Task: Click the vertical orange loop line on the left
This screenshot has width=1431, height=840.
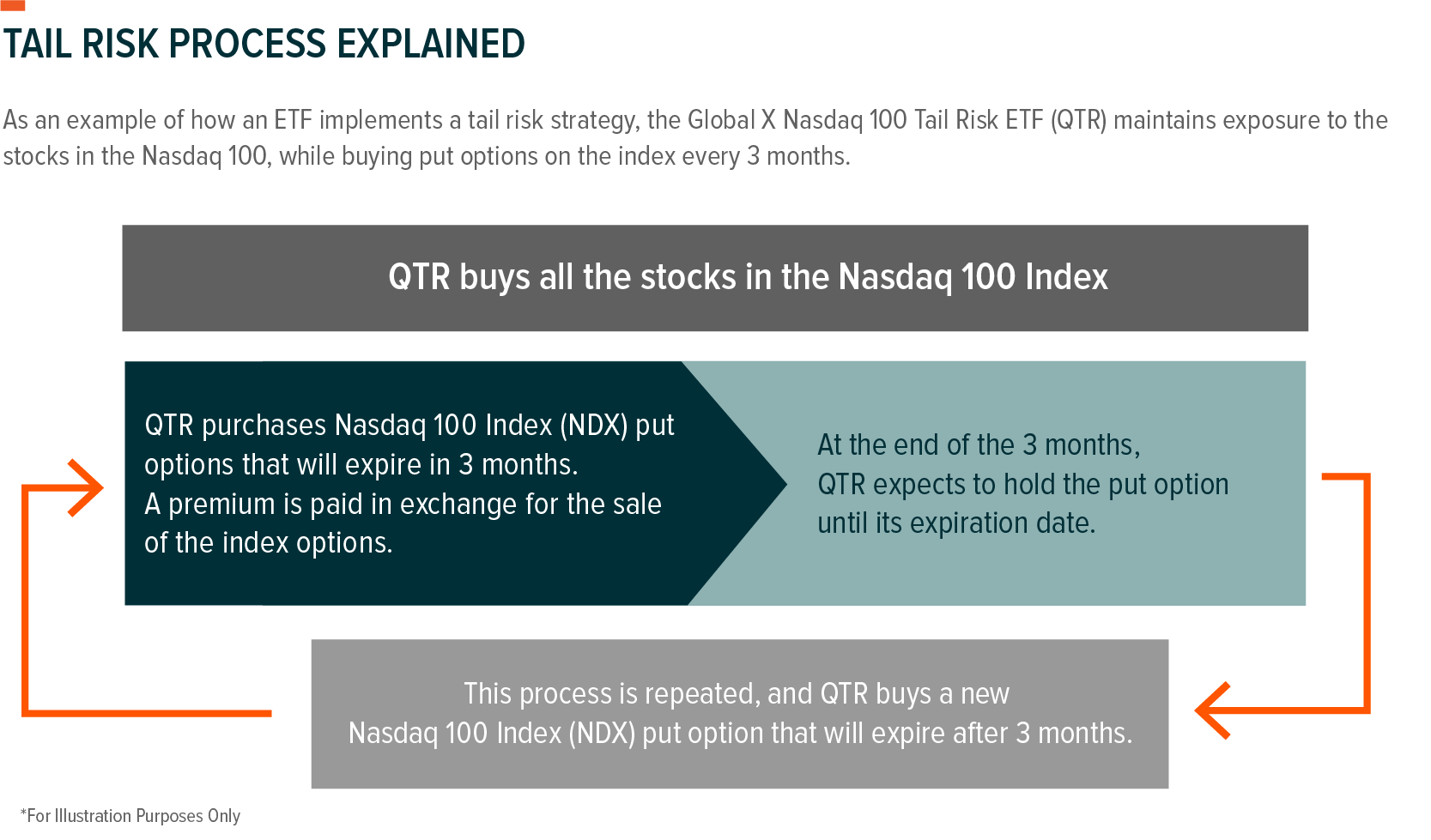Action: pyautogui.click(x=25, y=600)
